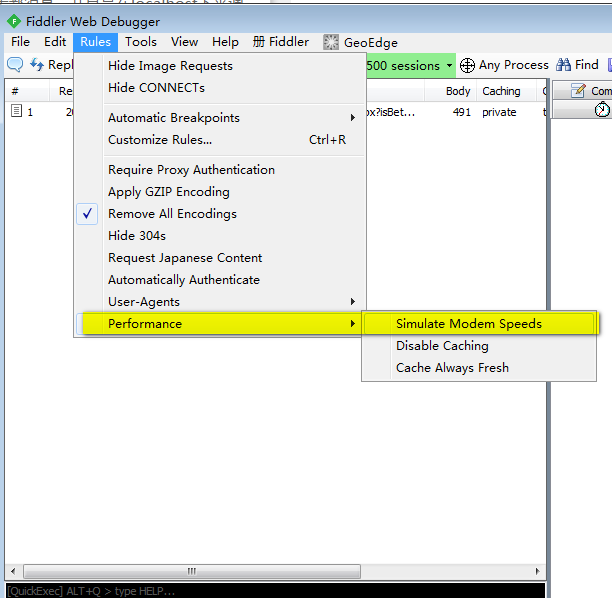The width and height of the screenshot is (612, 598).
Task: Expand Performance submenu arrow
Action: tap(353, 323)
